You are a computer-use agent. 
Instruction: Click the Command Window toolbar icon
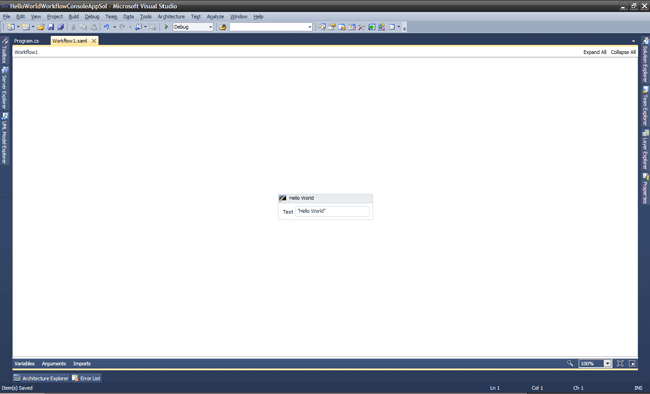391,27
